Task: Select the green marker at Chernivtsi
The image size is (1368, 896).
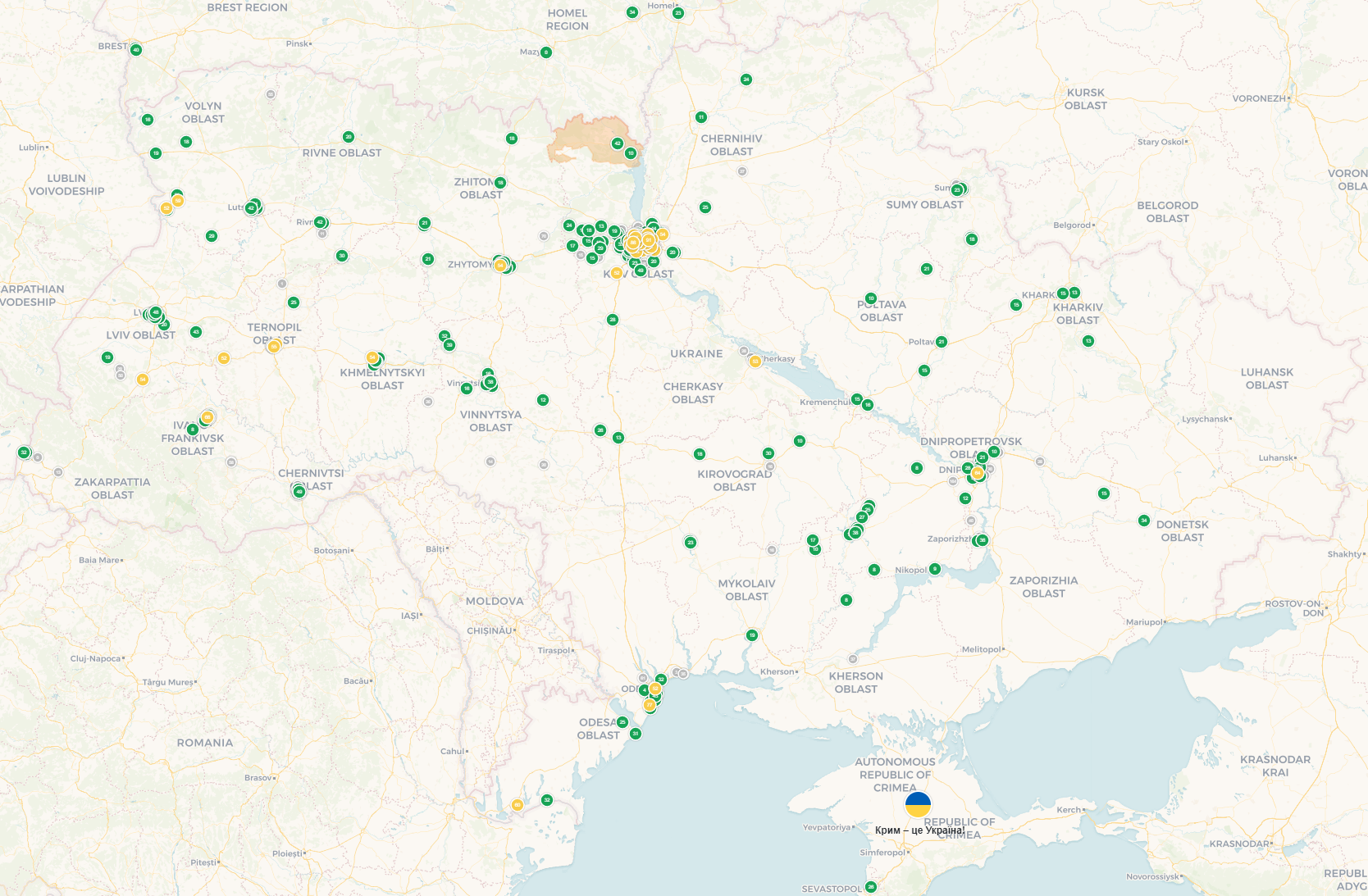Action: pos(299,491)
